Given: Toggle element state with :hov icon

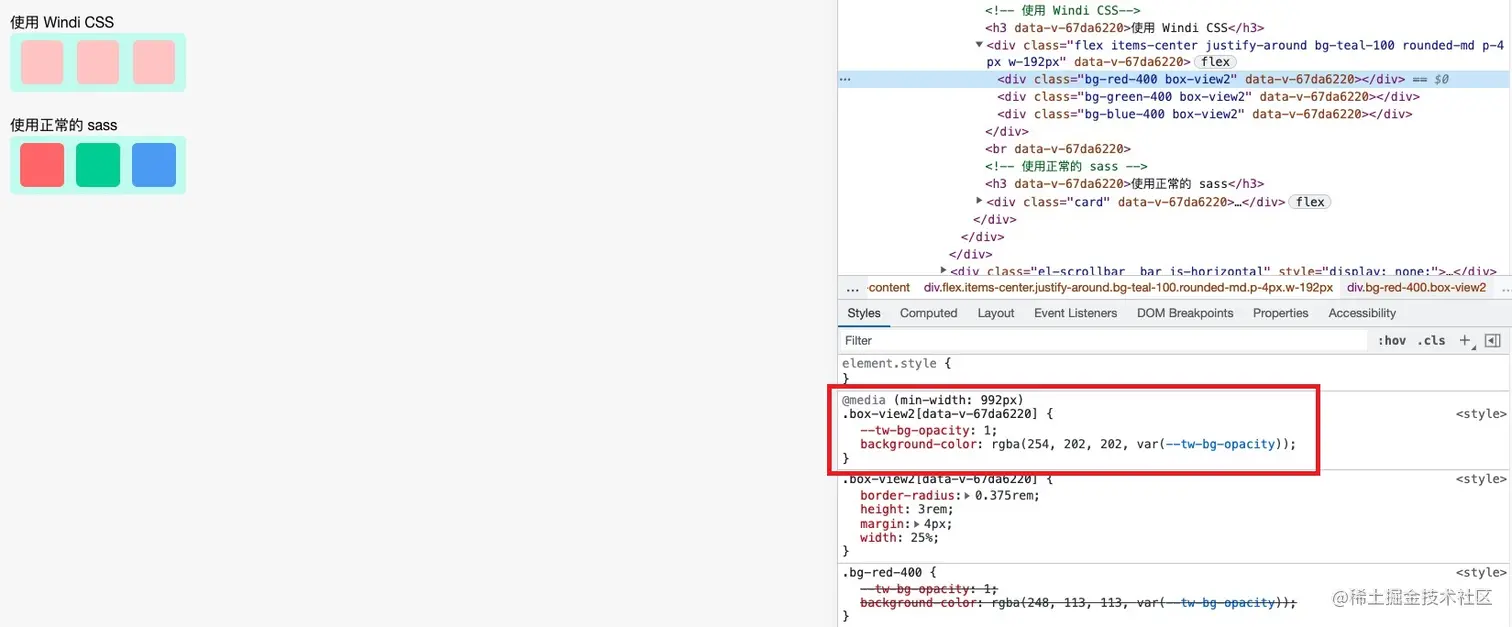Looking at the screenshot, I should tap(1392, 340).
